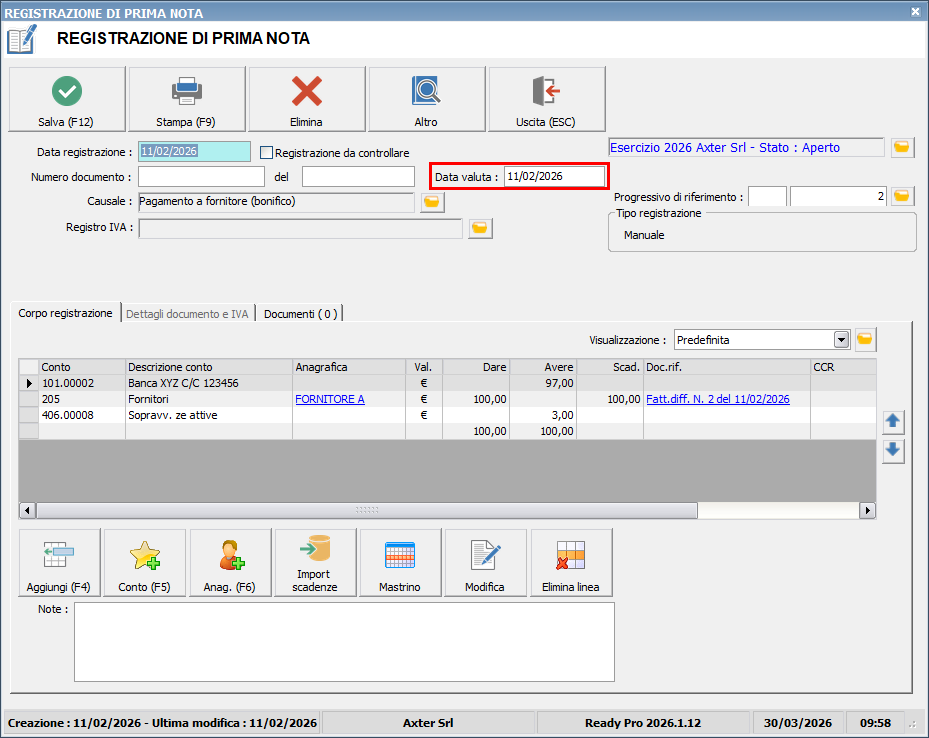Click inside the Note text area

[x=344, y=642]
